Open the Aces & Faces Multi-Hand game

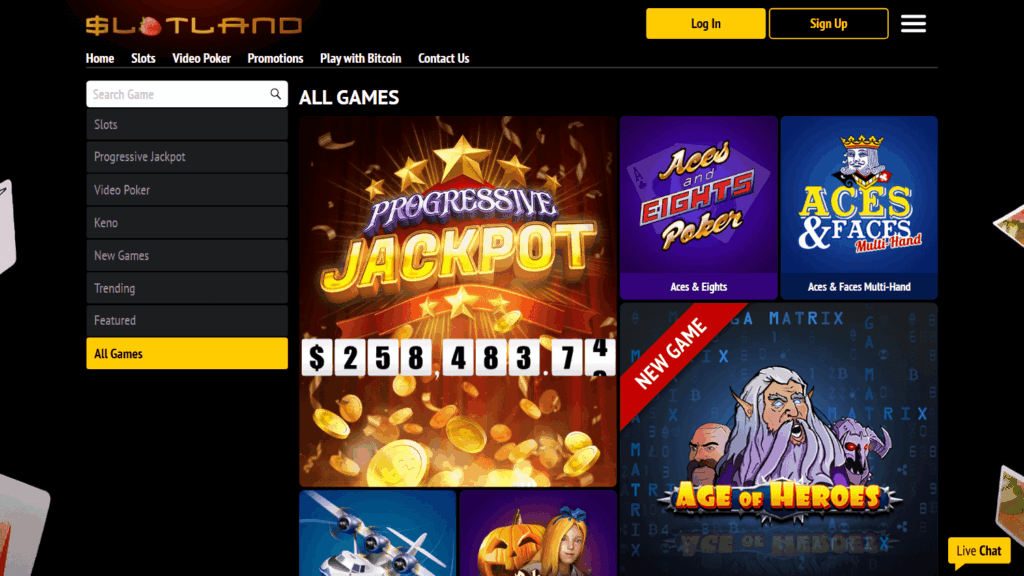(859, 208)
